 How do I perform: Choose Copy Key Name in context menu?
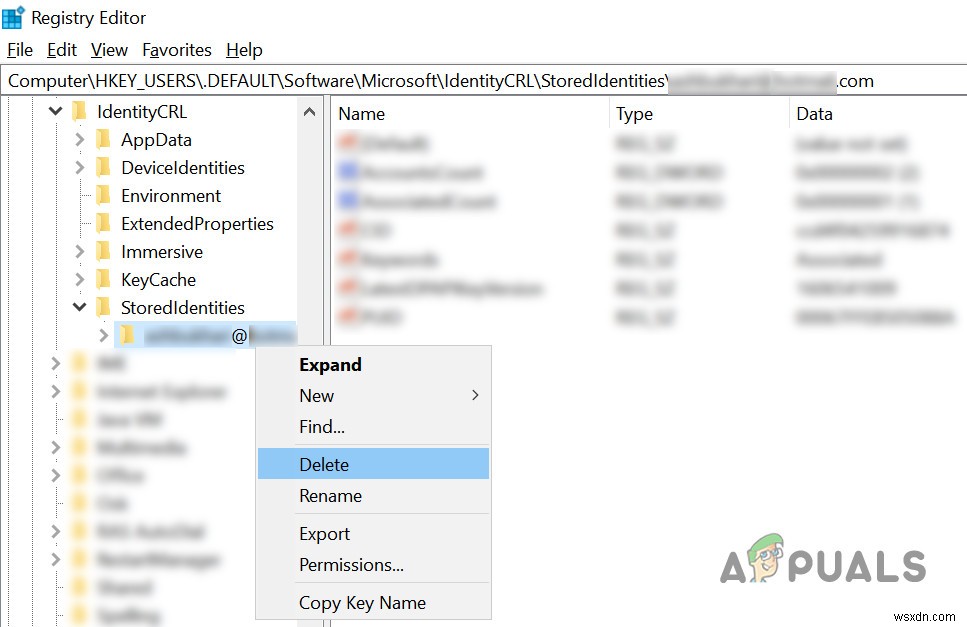click(373, 602)
